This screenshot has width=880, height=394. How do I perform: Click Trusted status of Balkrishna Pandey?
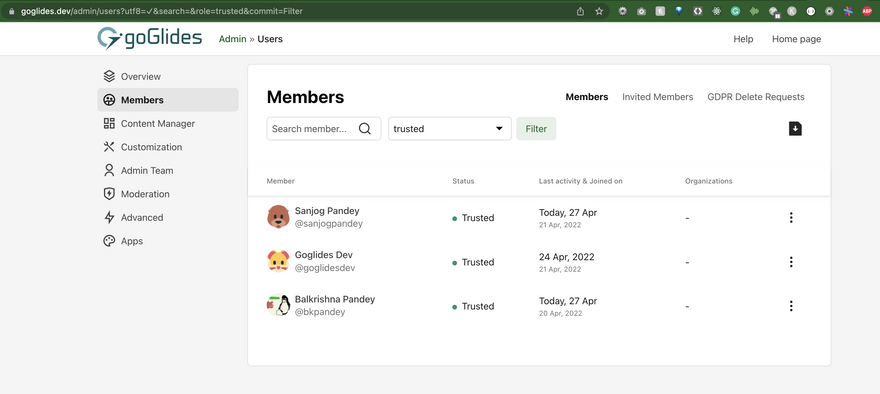473,306
